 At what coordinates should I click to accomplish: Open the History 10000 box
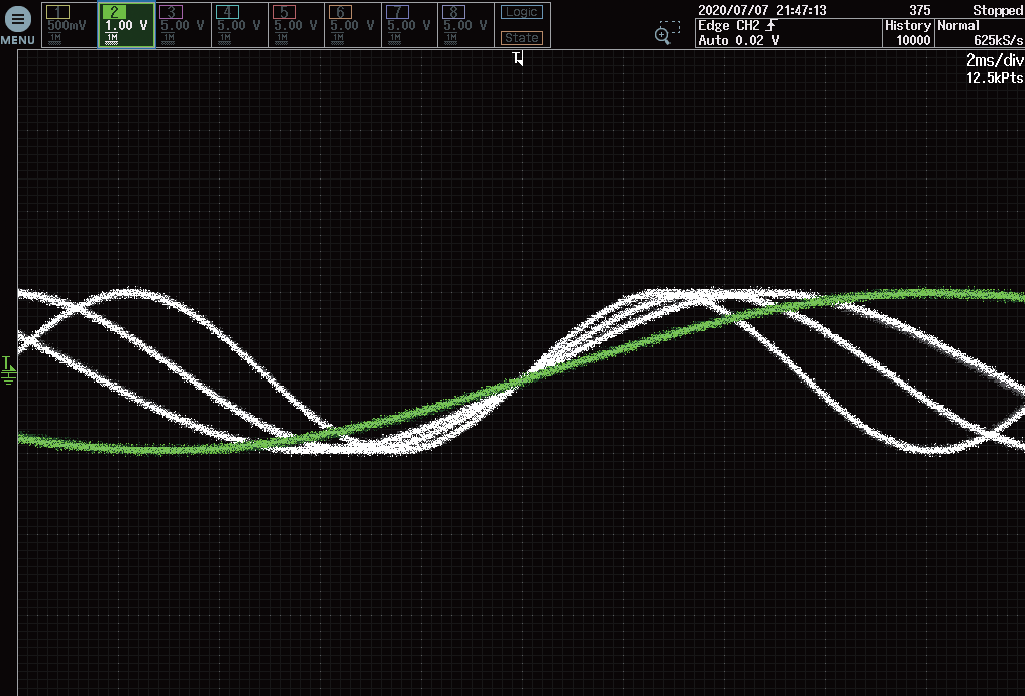[x=908, y=33]
